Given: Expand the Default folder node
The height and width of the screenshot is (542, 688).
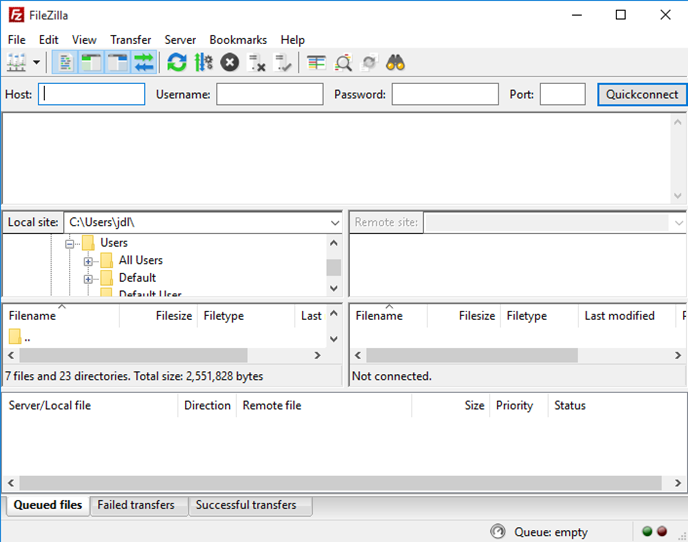Looking at the screenshot, I should pyautogui.click(x=88, y=279).
